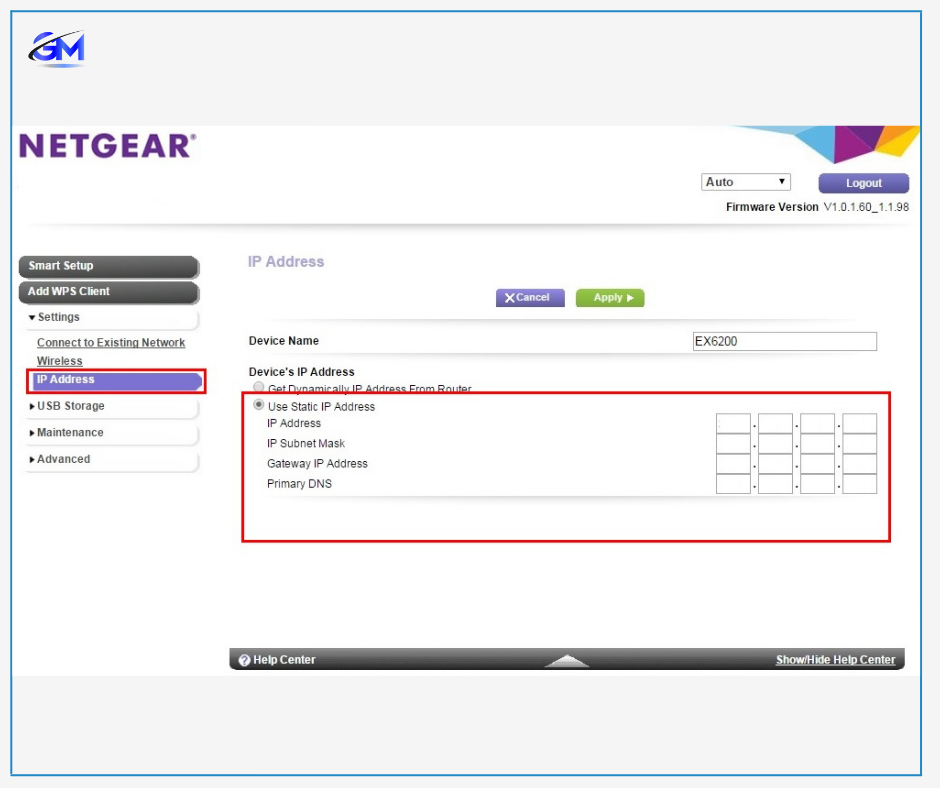Image resolution: width=940 pixels, height=788 pixels.
Task: Select the IP Address sidebar item
Action: 117,380
